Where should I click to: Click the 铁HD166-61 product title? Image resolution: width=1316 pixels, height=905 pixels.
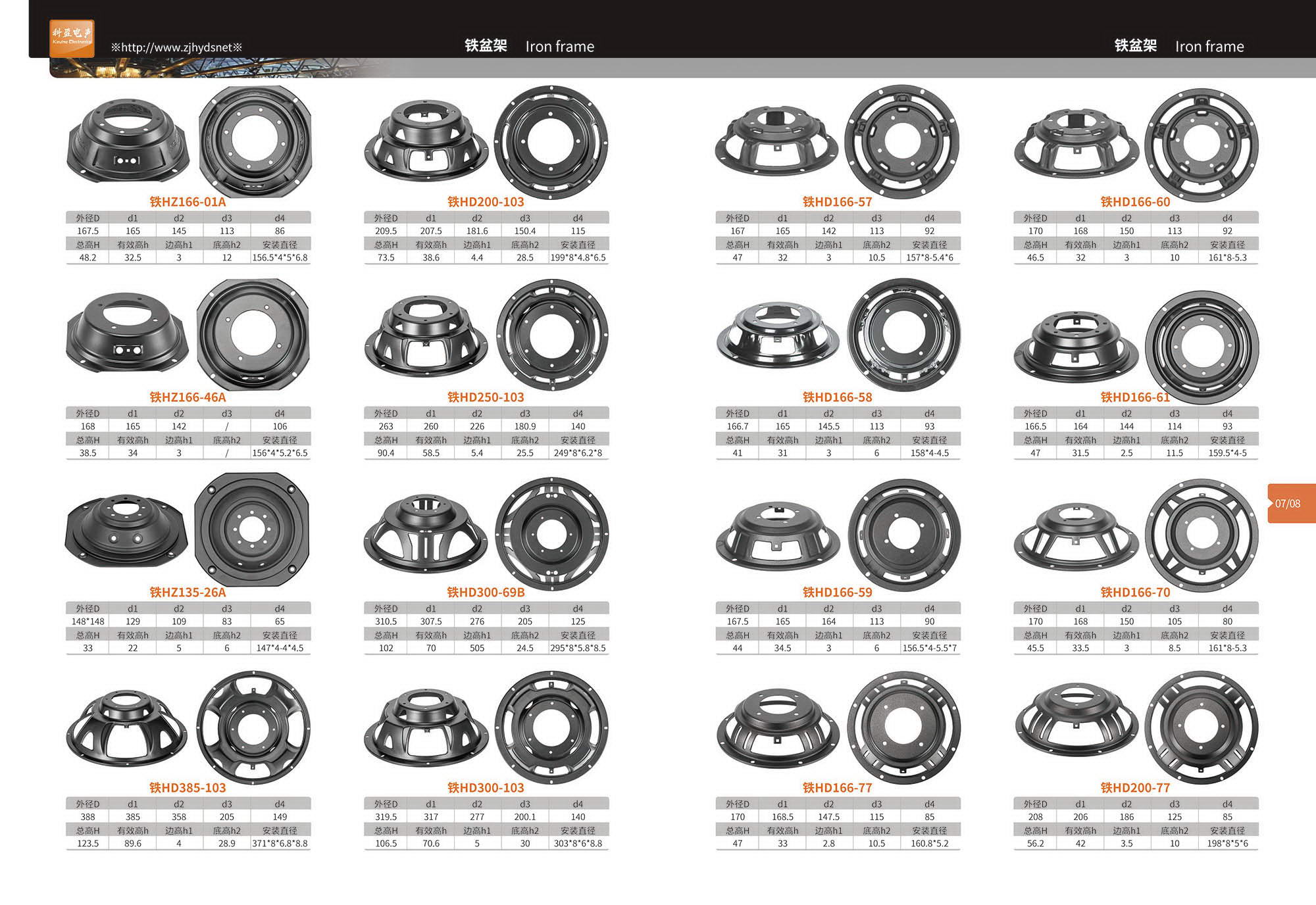[x=1135, y=397]
